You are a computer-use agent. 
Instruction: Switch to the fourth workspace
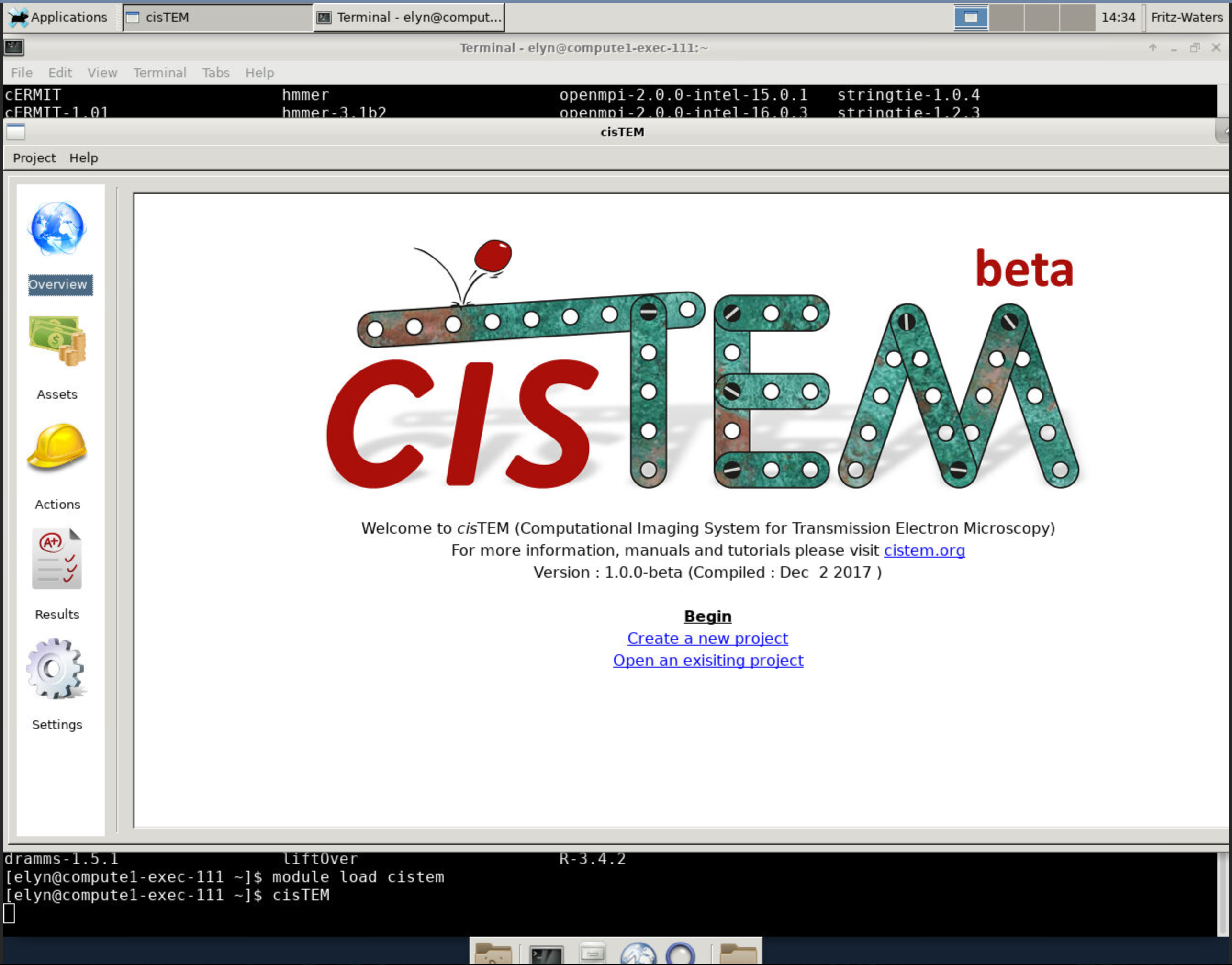point(1077,17)
